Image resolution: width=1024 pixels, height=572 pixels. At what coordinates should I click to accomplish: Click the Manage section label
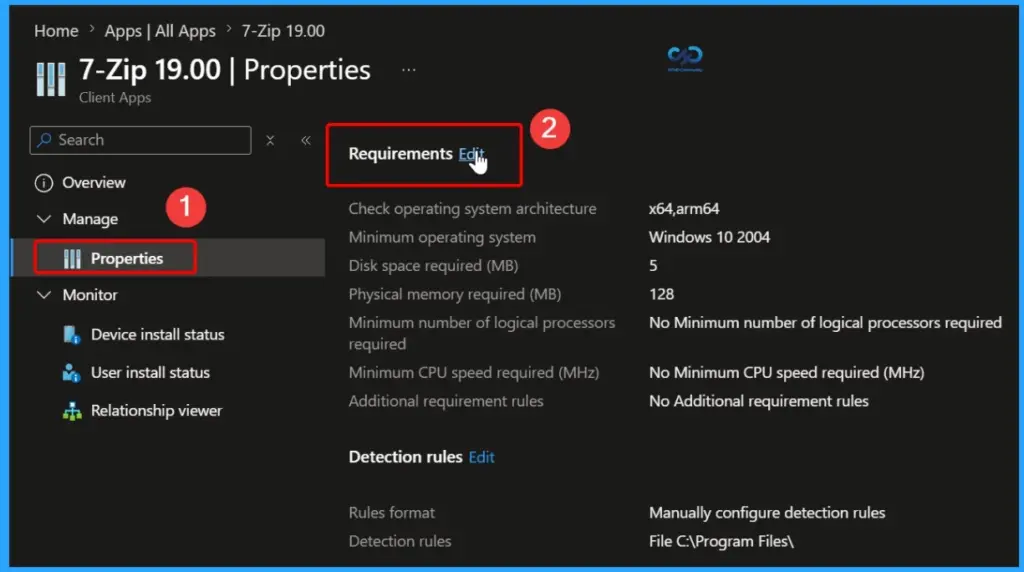[x=90, y=219]
